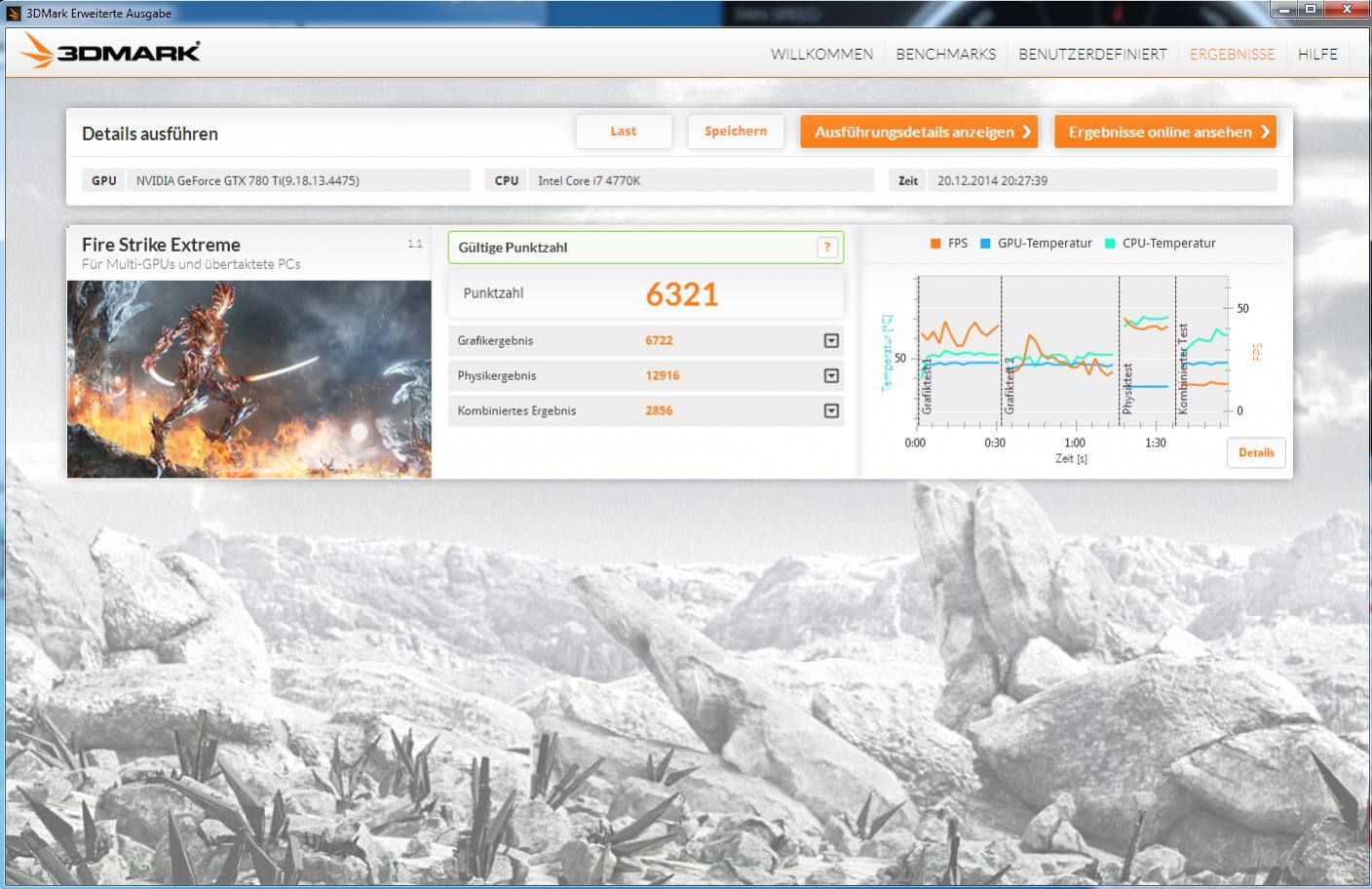Open the HILFE tab
The height and width of the screenshot is (889, 1372).
coord(1317,55)
